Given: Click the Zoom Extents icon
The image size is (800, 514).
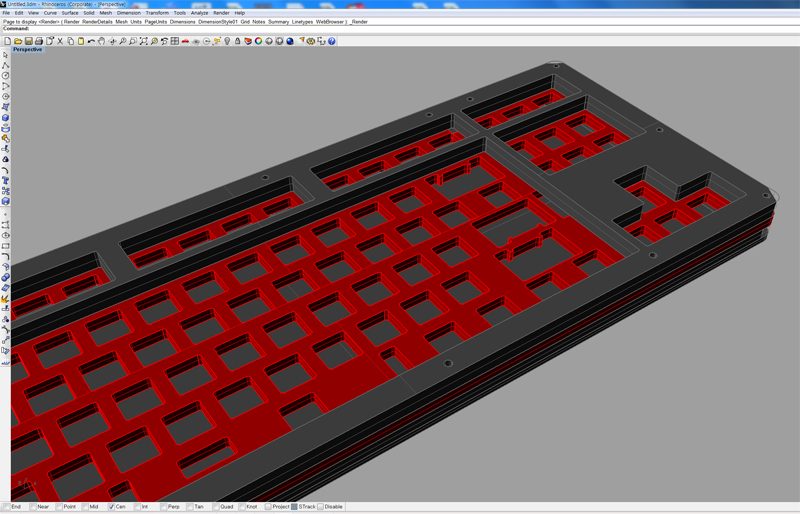Looking at the screenshot, I should 143,41.
